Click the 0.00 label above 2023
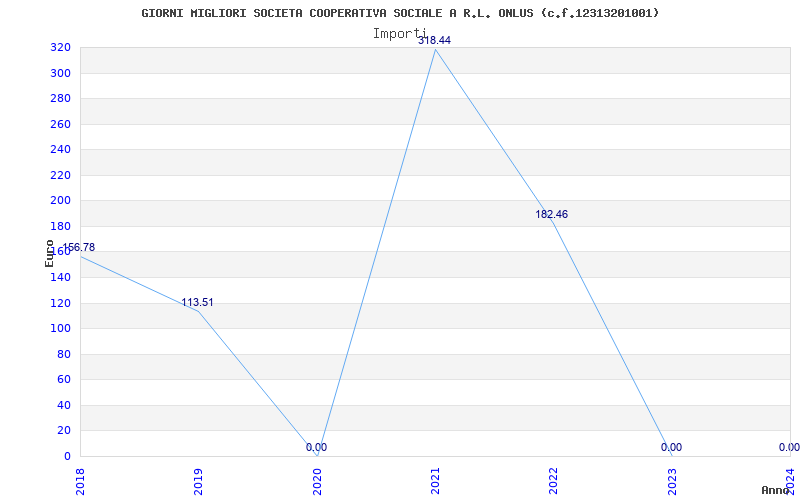Image resolution: width=800 pixels, height=500 pixels. pyautogui.click(x=671, y=447)
